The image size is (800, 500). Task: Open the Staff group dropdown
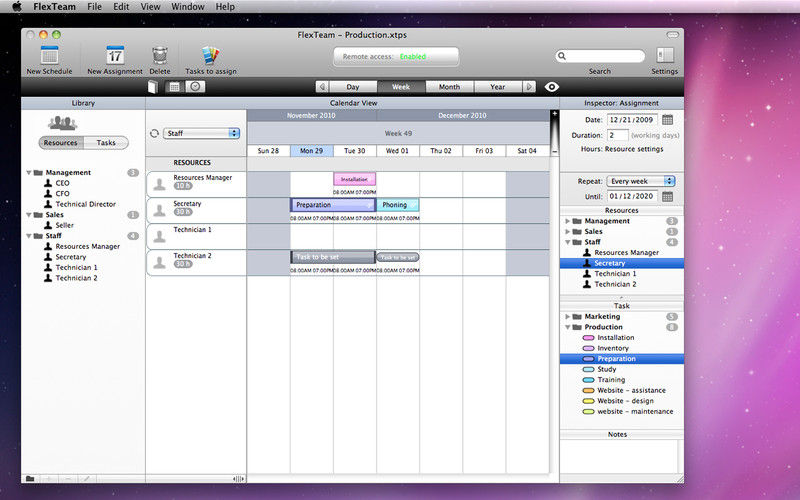(x=202, y=133)
